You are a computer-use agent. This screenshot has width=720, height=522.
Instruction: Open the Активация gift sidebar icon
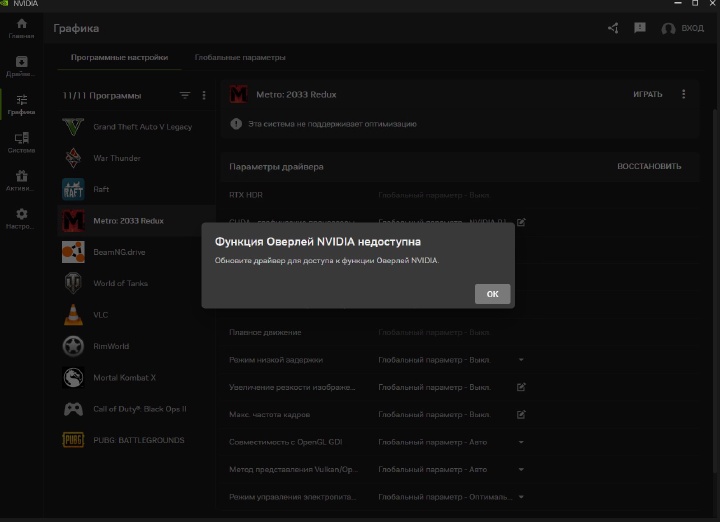pyautogui.click(x=22, y=181)
